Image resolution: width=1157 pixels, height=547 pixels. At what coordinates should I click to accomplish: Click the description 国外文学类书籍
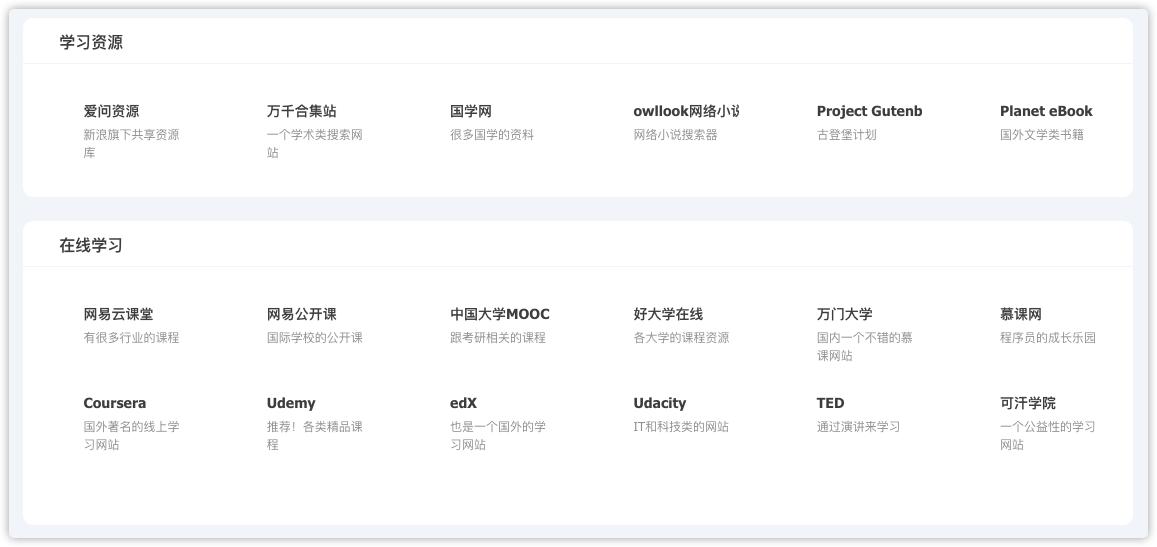pyautogui.click(x=1042, y=135)
